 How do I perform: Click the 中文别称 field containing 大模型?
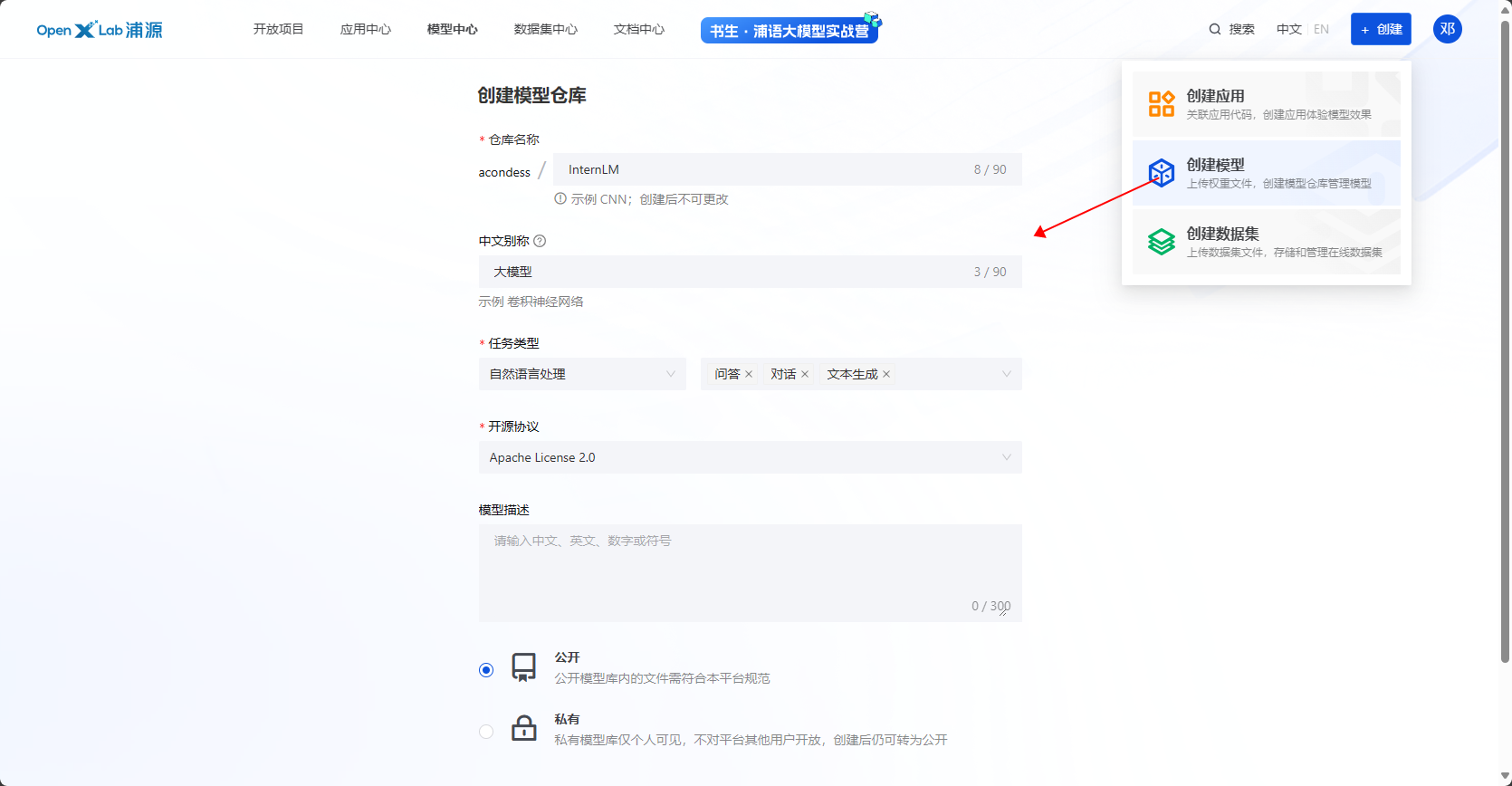pyautogui.click(x=750, y=272)
